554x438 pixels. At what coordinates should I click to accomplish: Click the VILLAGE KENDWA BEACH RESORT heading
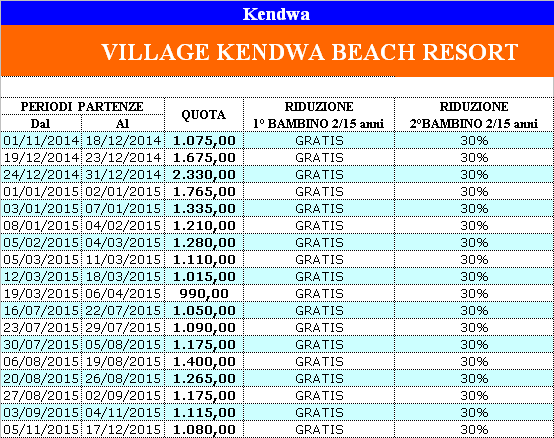coord(310,52)
